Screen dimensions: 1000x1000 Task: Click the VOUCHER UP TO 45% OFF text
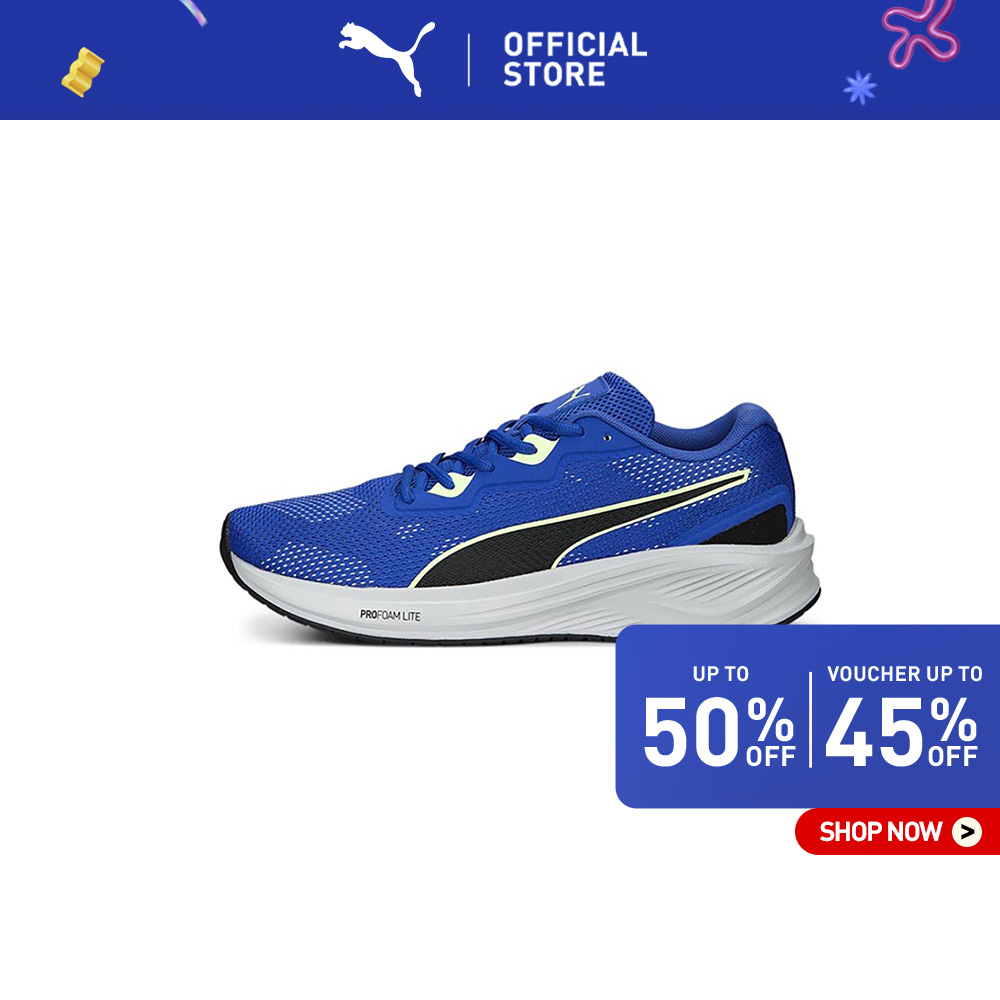903,717
